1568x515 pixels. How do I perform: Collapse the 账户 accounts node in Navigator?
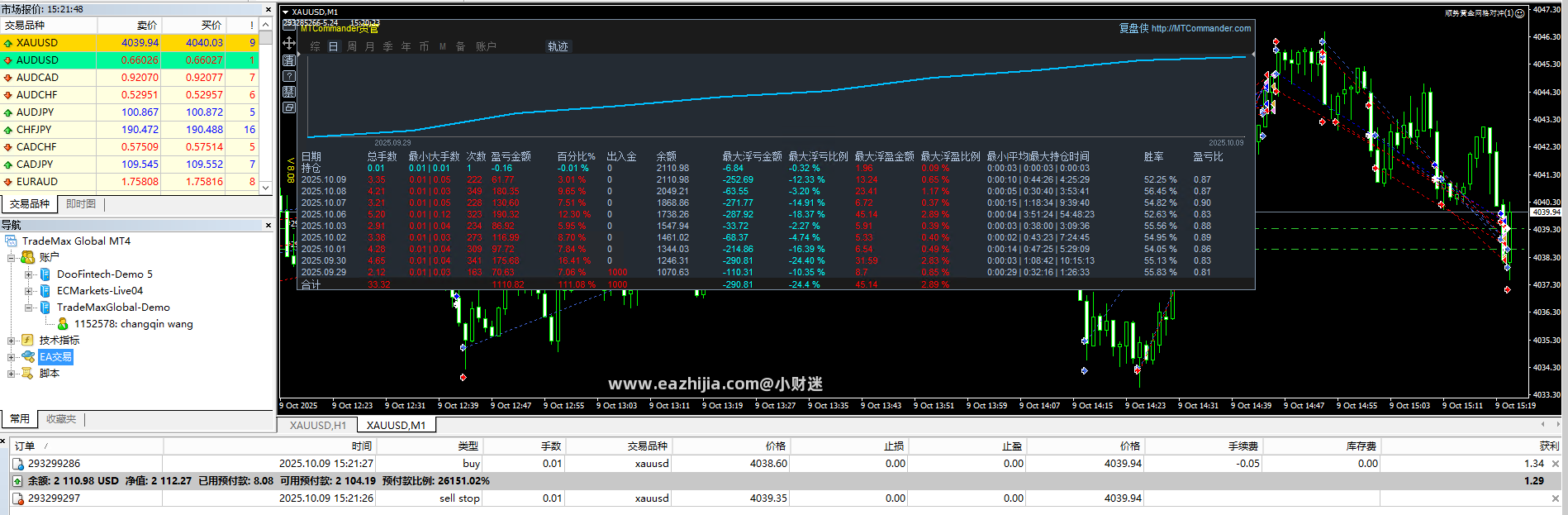click(12, 257)
